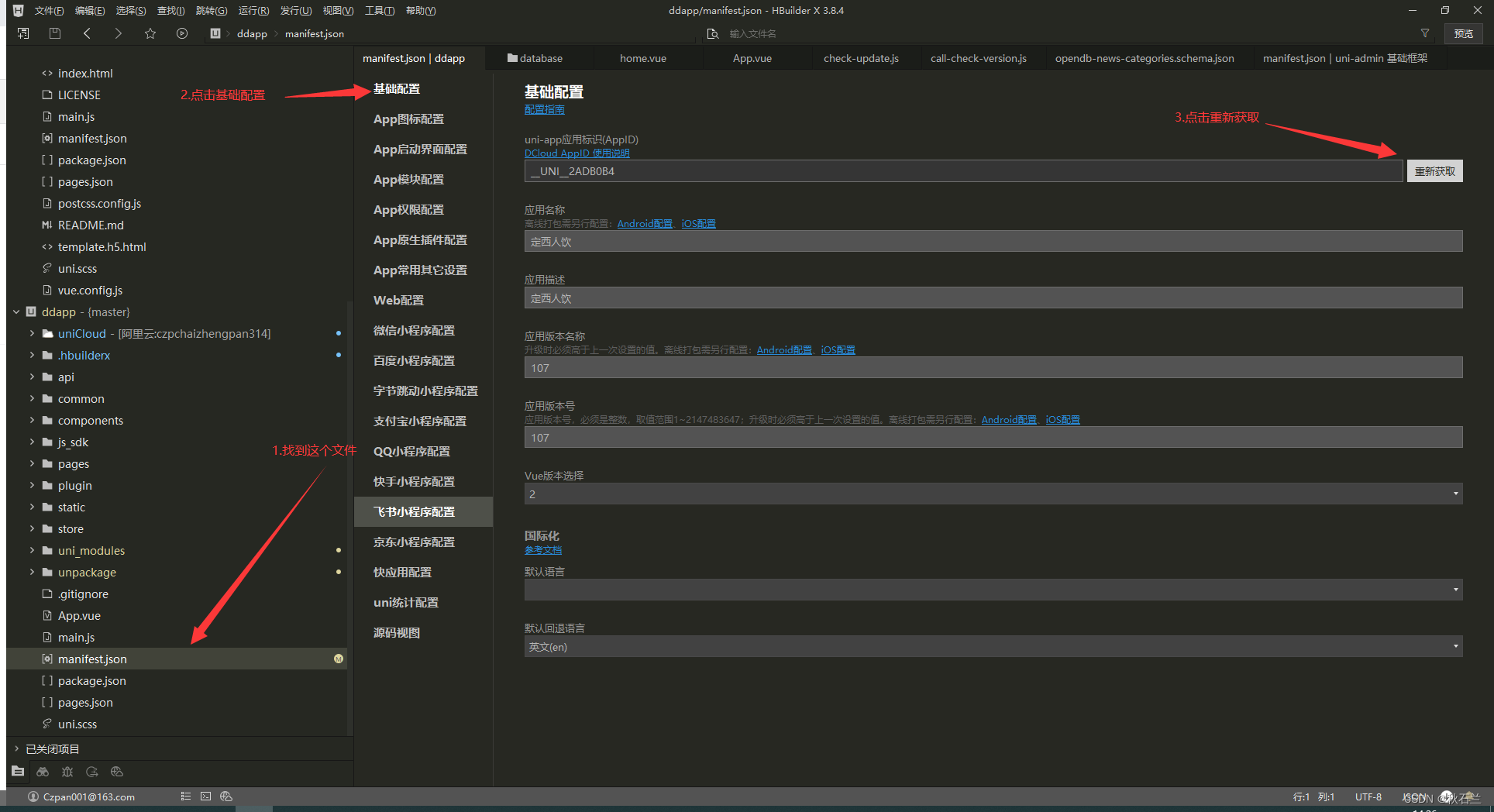This screenshot has height=812, width=1494.
Task: Switch to the database tab
Action: [x=535, y=58]
